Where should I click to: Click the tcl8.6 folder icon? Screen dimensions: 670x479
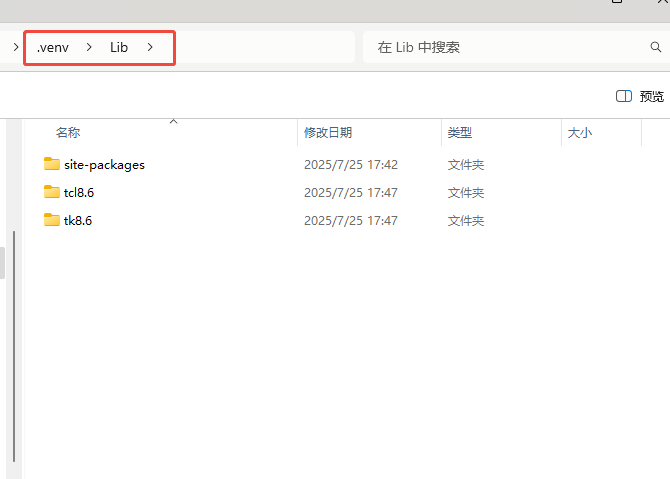pyautogui.click(x=52, y=192)
